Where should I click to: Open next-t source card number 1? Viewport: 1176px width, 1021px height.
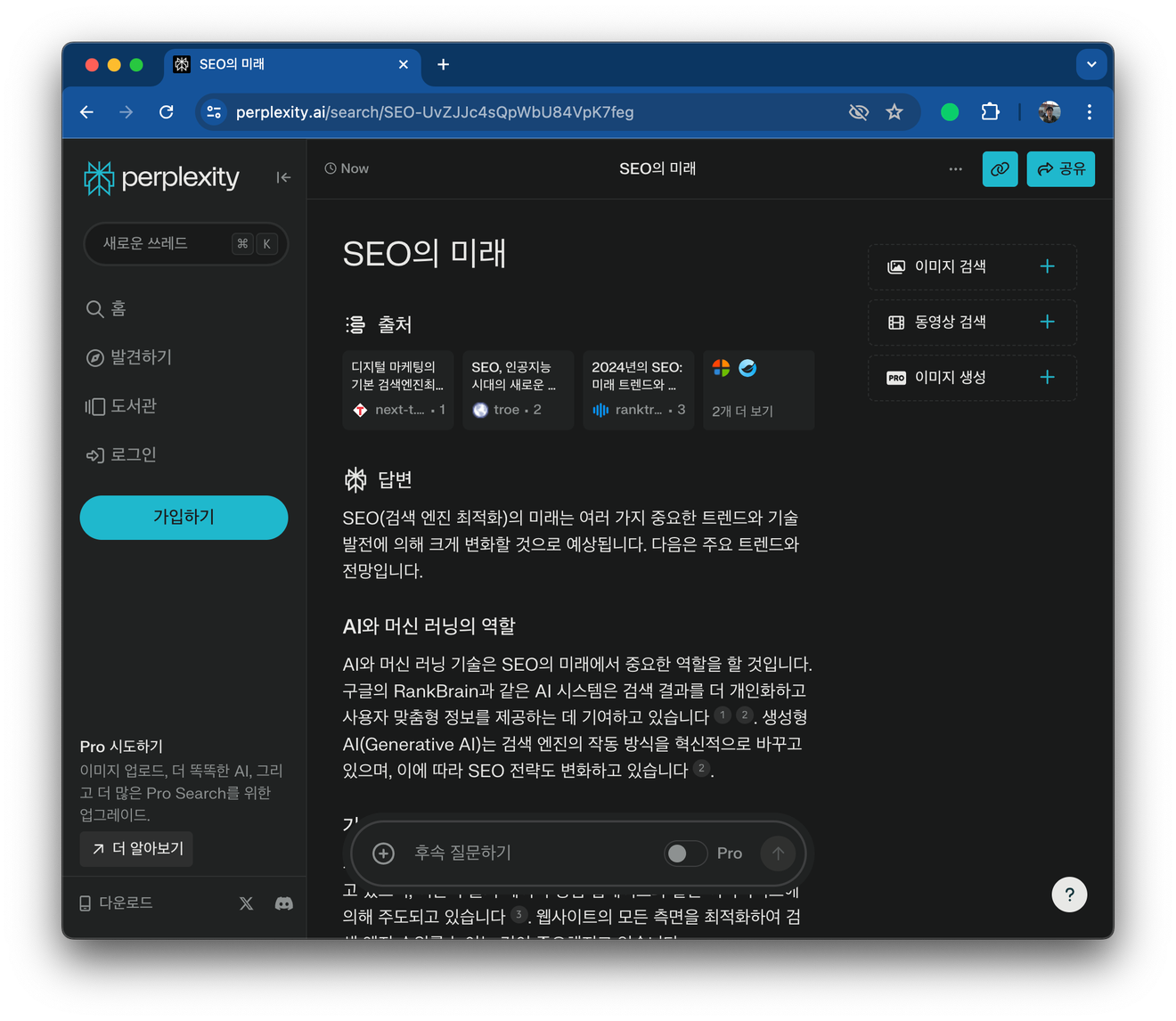click(398, 390)
